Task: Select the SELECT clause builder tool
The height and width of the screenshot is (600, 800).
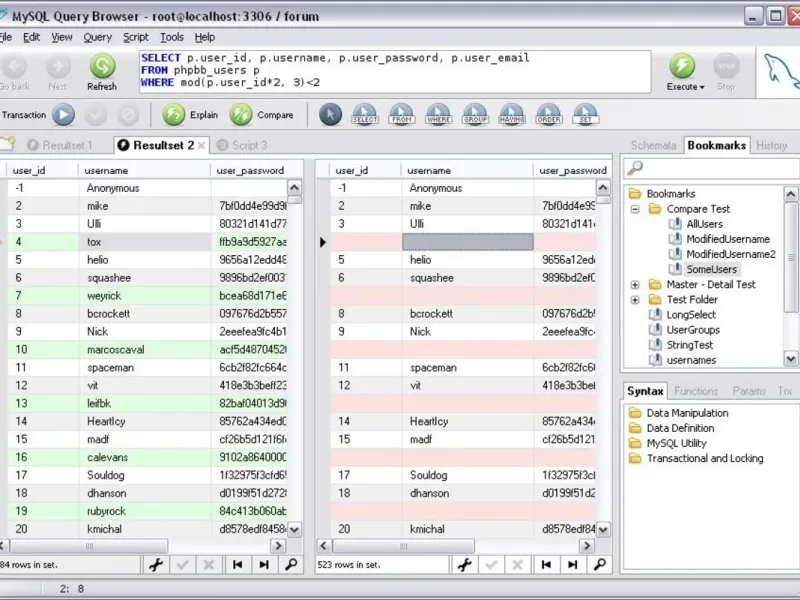Action: [365, 115]
